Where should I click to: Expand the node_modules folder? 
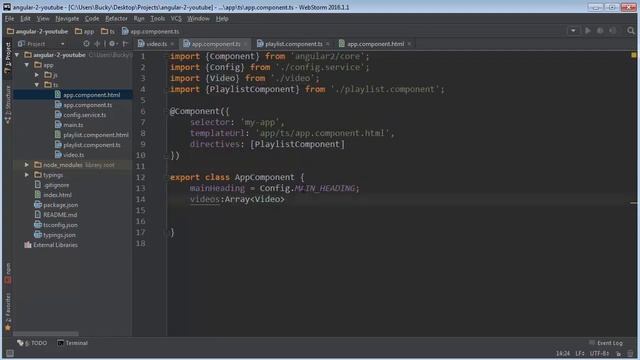pyautogui.click(x=27, y=165)
